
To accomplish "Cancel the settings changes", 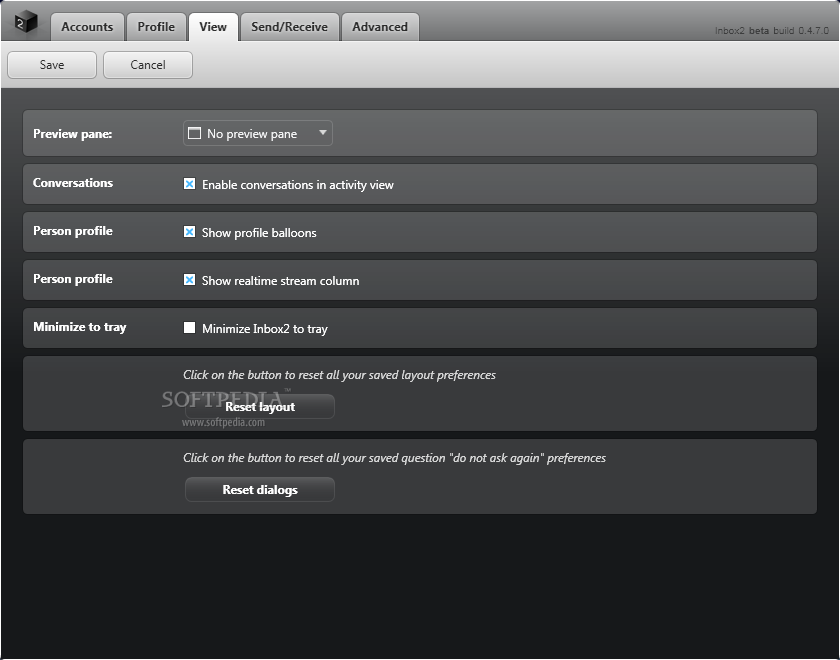I will click(x=148, y=65).
